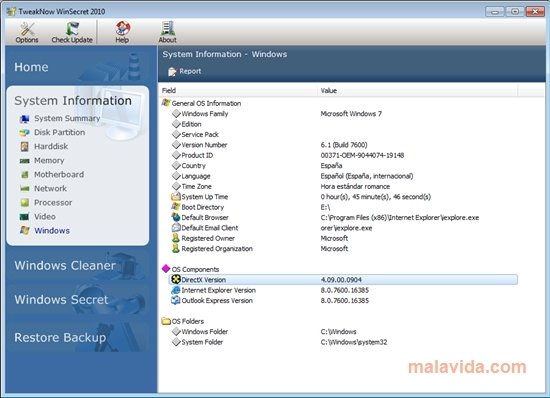
Task: Open the System Information section header
Action: pyautogui.click(x=73, y=101)
